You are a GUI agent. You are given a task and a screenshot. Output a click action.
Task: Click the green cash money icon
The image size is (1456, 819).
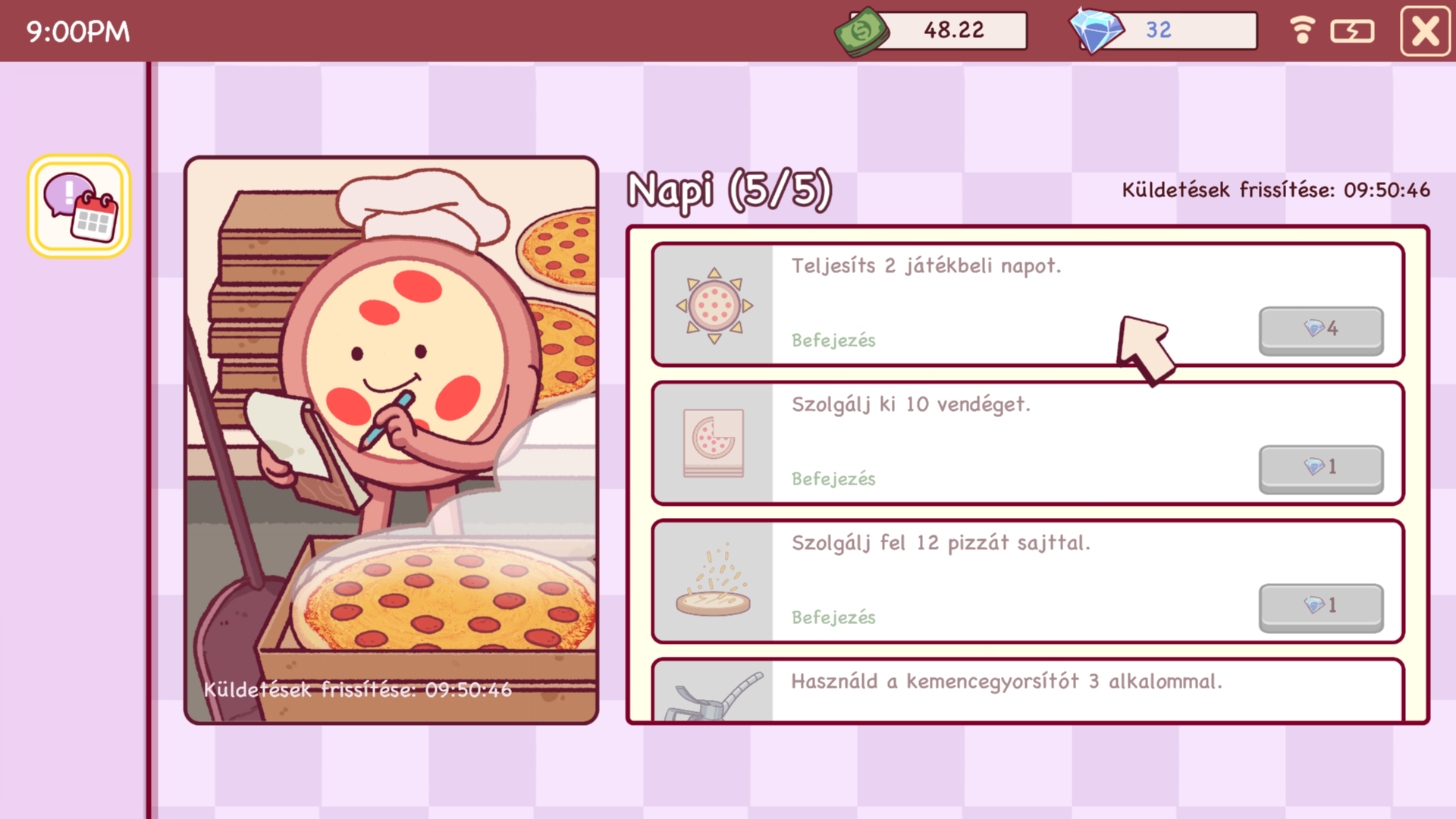click(x=861, y=32)
